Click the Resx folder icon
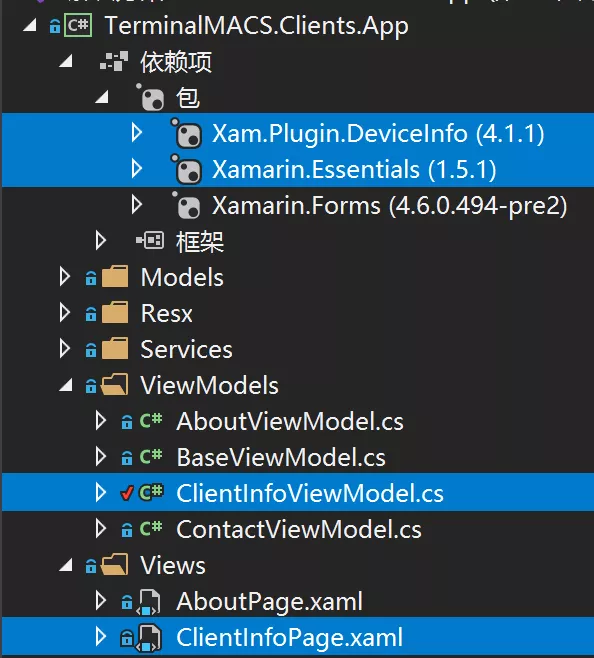The image size is (594, 658). (115, 313)
